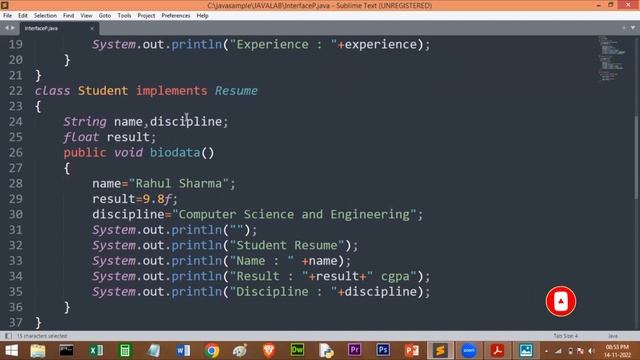Open the Project menu
Viewport: 640px width, 360px height.
[146, 16]
